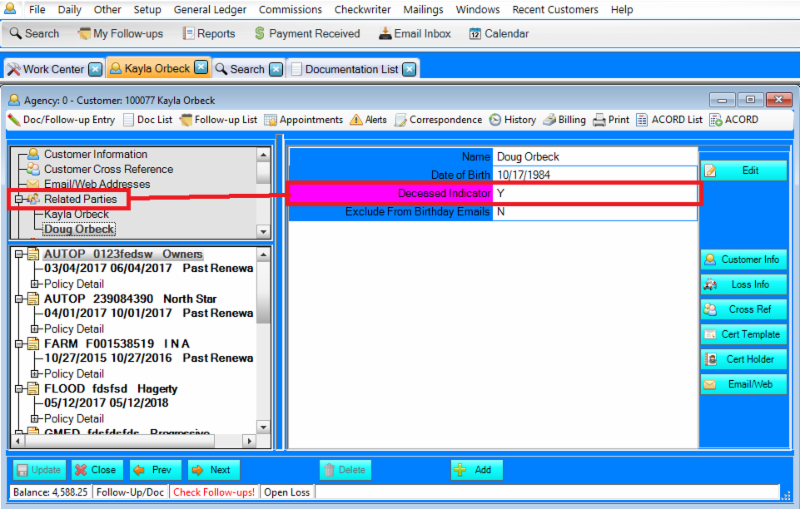Open the ACORD List

tap(669, 120)
